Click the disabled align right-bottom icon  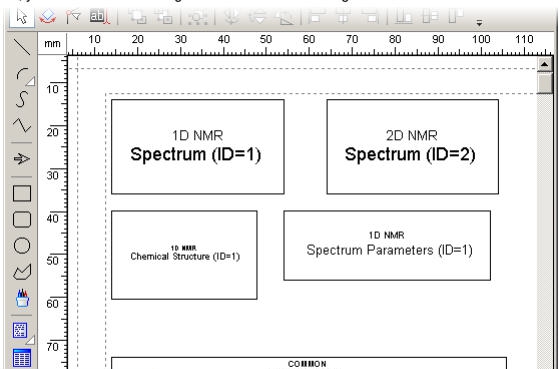tap(370, 16)
